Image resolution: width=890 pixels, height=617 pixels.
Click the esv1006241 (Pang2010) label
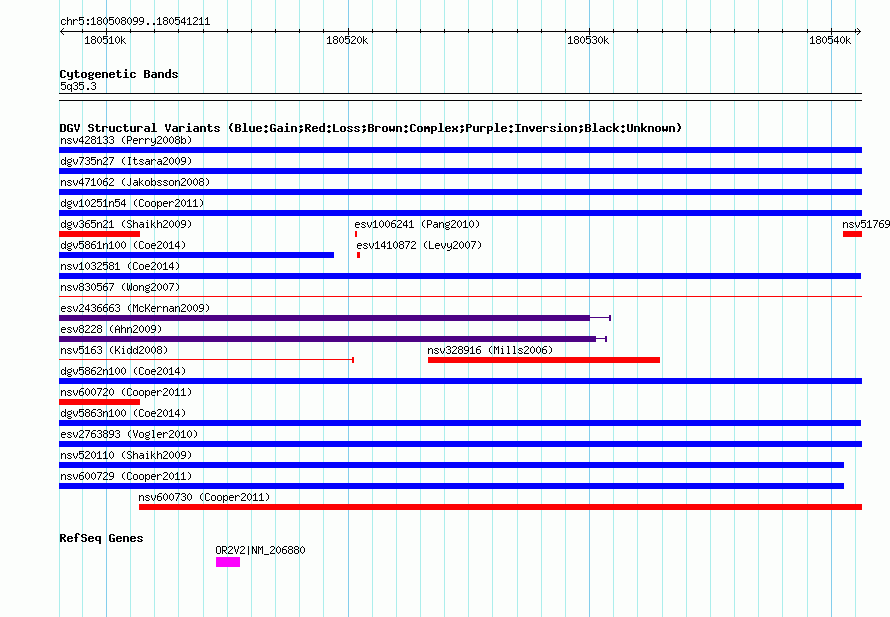pos(417,224)
